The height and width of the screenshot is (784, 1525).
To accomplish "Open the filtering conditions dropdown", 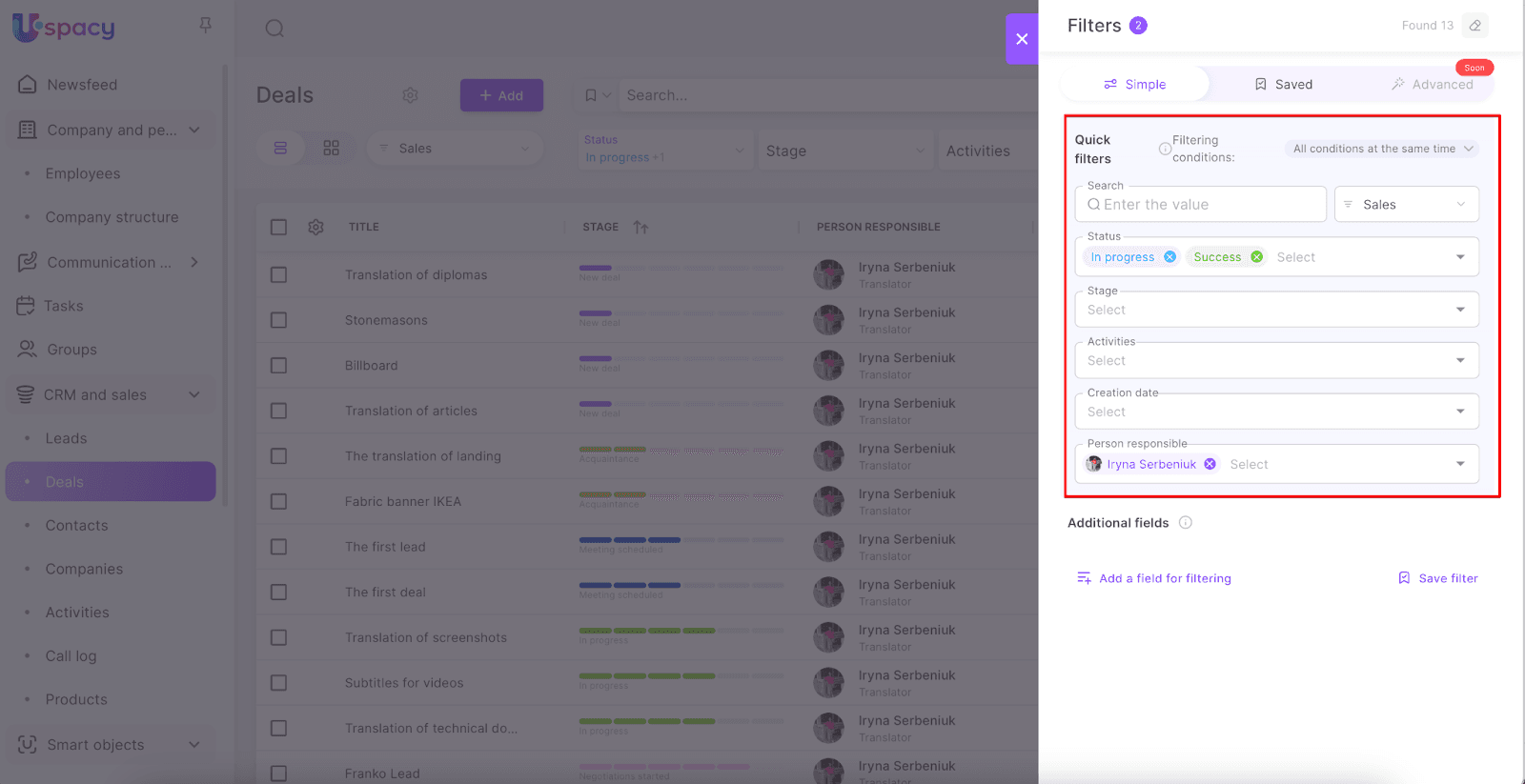I will click(1382, 149).
